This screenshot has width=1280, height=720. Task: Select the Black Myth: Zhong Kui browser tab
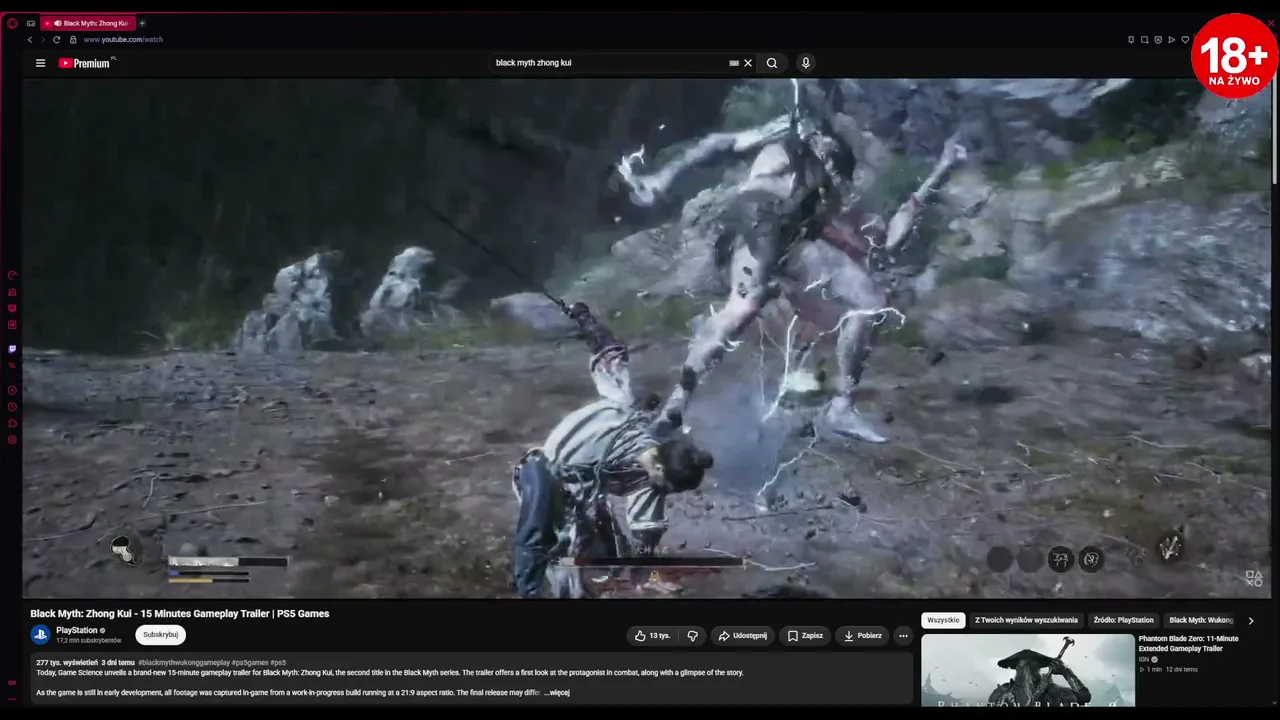pos(89,23)
